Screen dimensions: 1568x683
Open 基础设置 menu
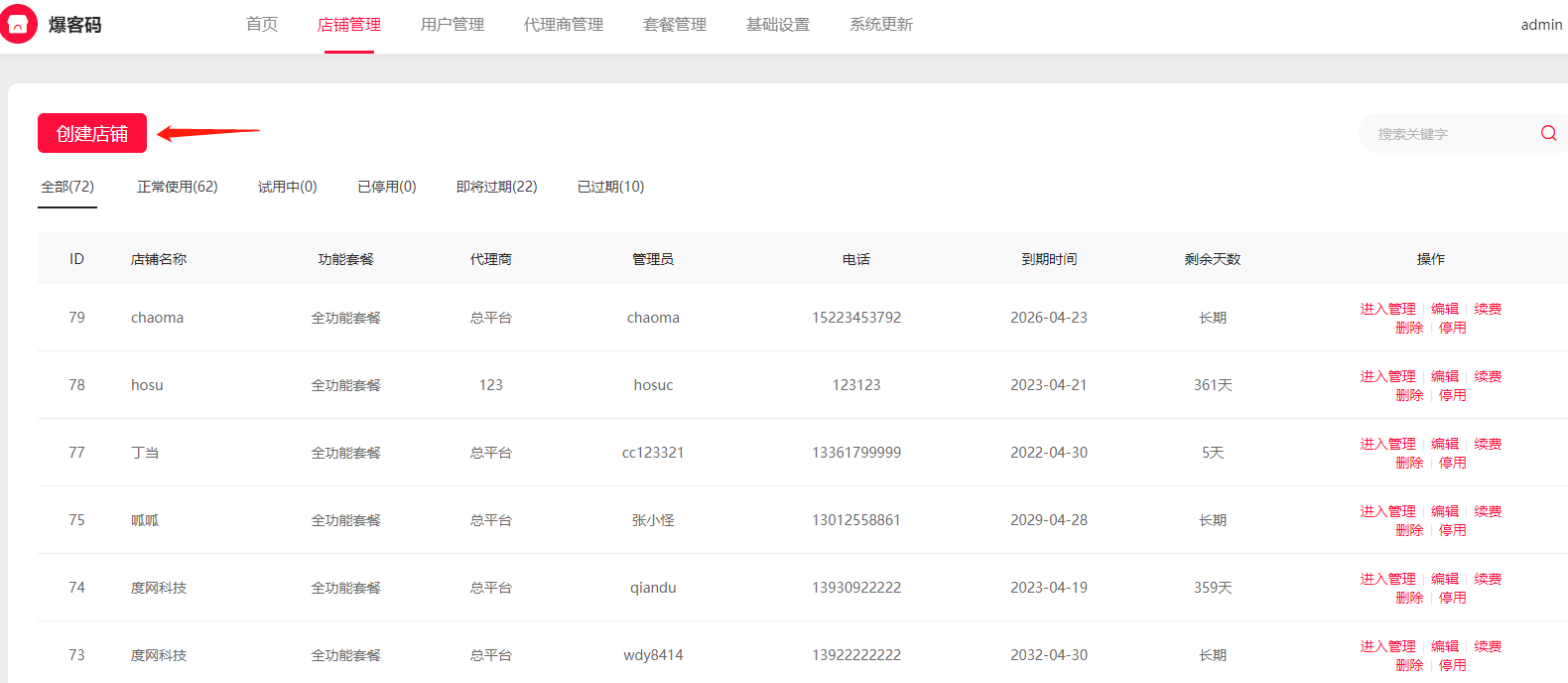777,24
